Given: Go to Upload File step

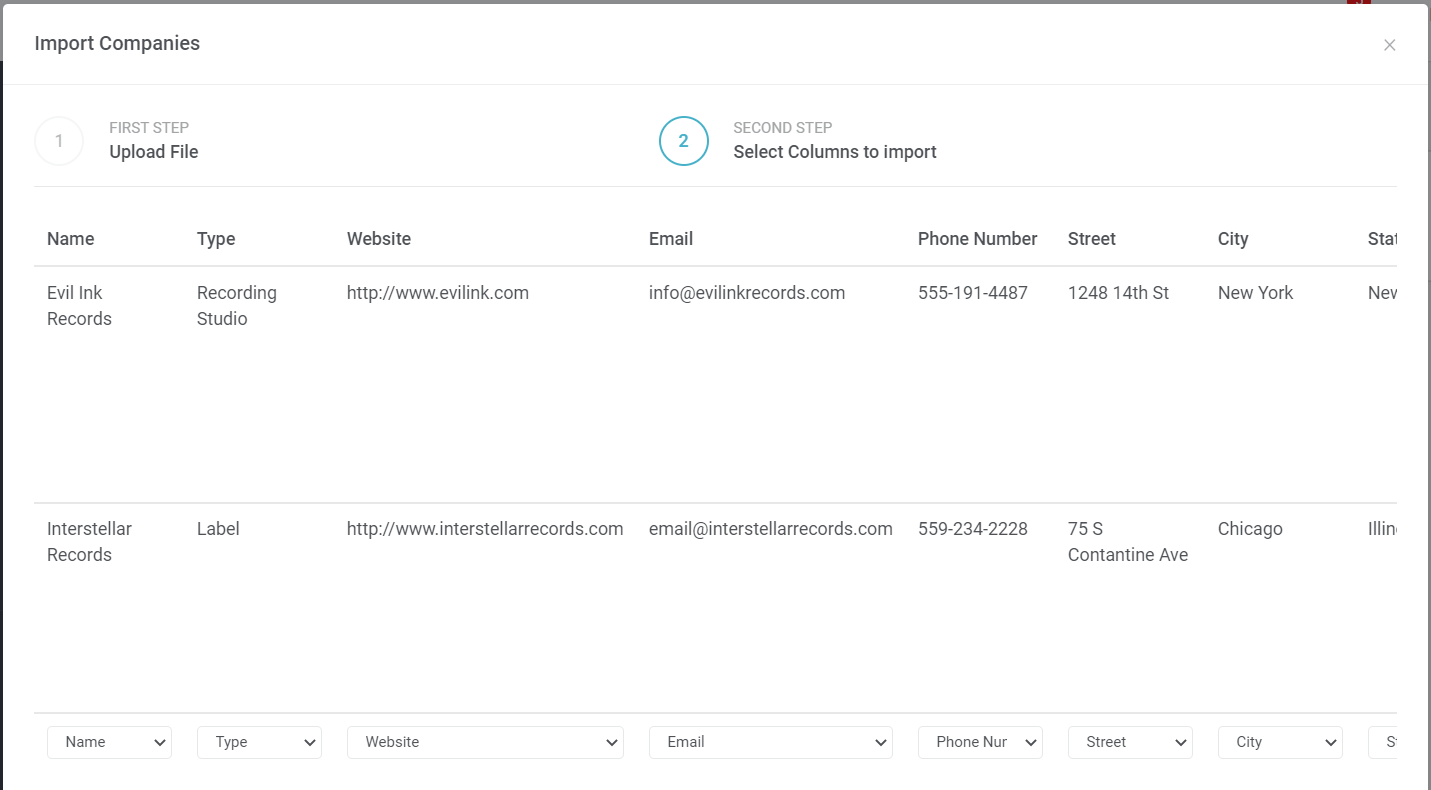Looking at the screenshot, I should click(153, 152).
